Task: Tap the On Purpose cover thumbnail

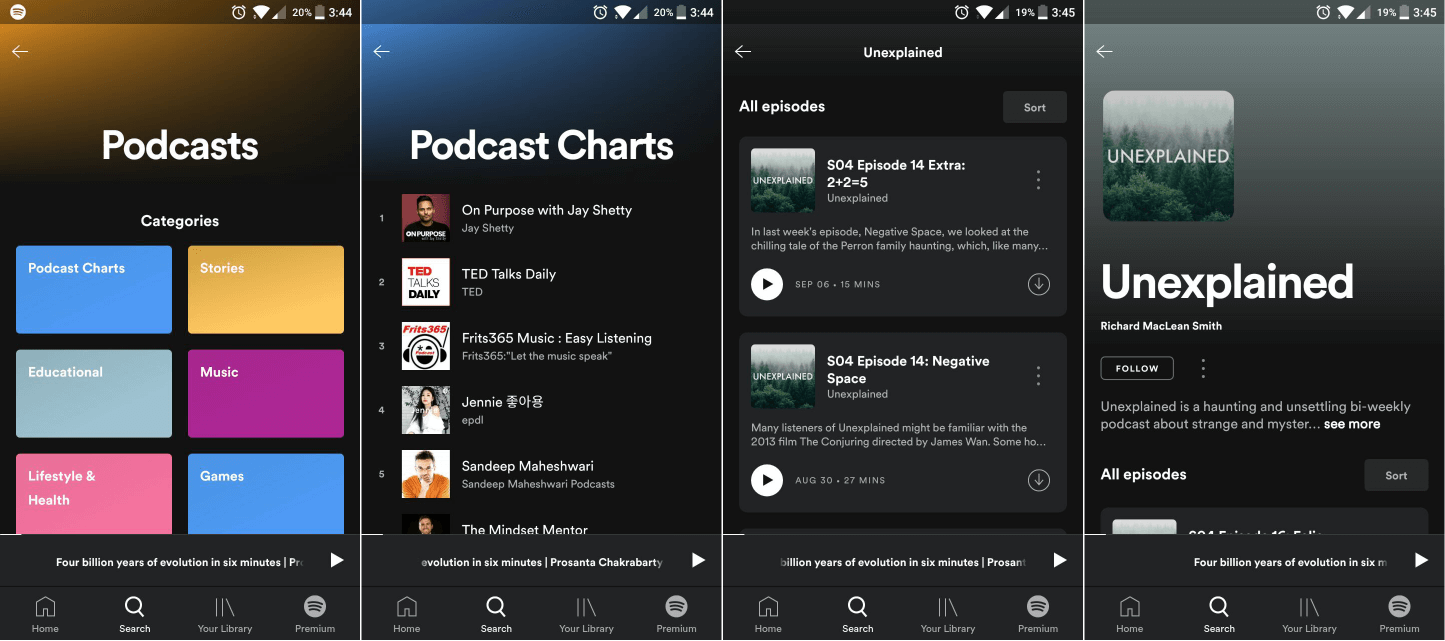Action: [426, 218]
